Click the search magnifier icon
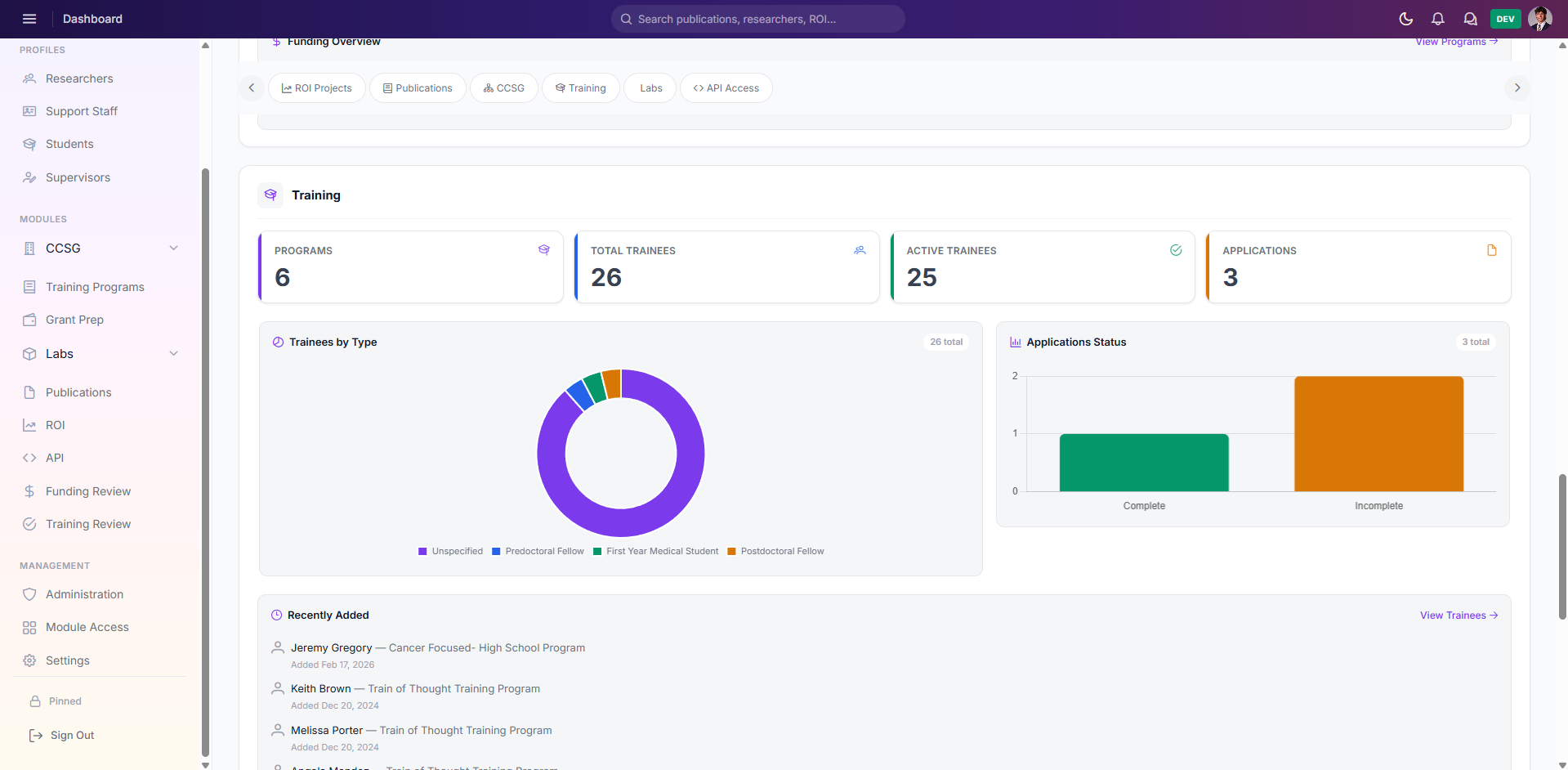The width and height of the screenshot is (1568, 770). tap(626, 19)
